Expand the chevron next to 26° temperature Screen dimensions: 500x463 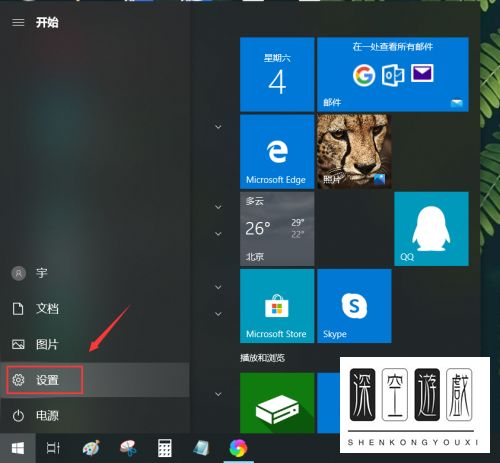coord(218,234)
